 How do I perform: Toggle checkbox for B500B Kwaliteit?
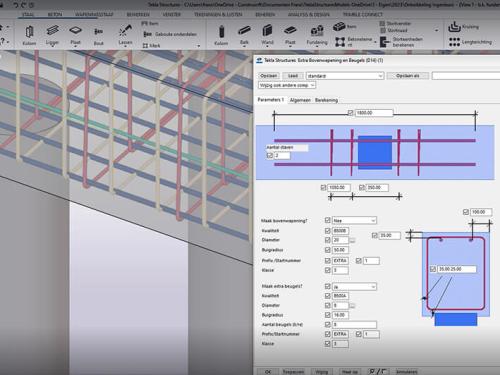328,230
